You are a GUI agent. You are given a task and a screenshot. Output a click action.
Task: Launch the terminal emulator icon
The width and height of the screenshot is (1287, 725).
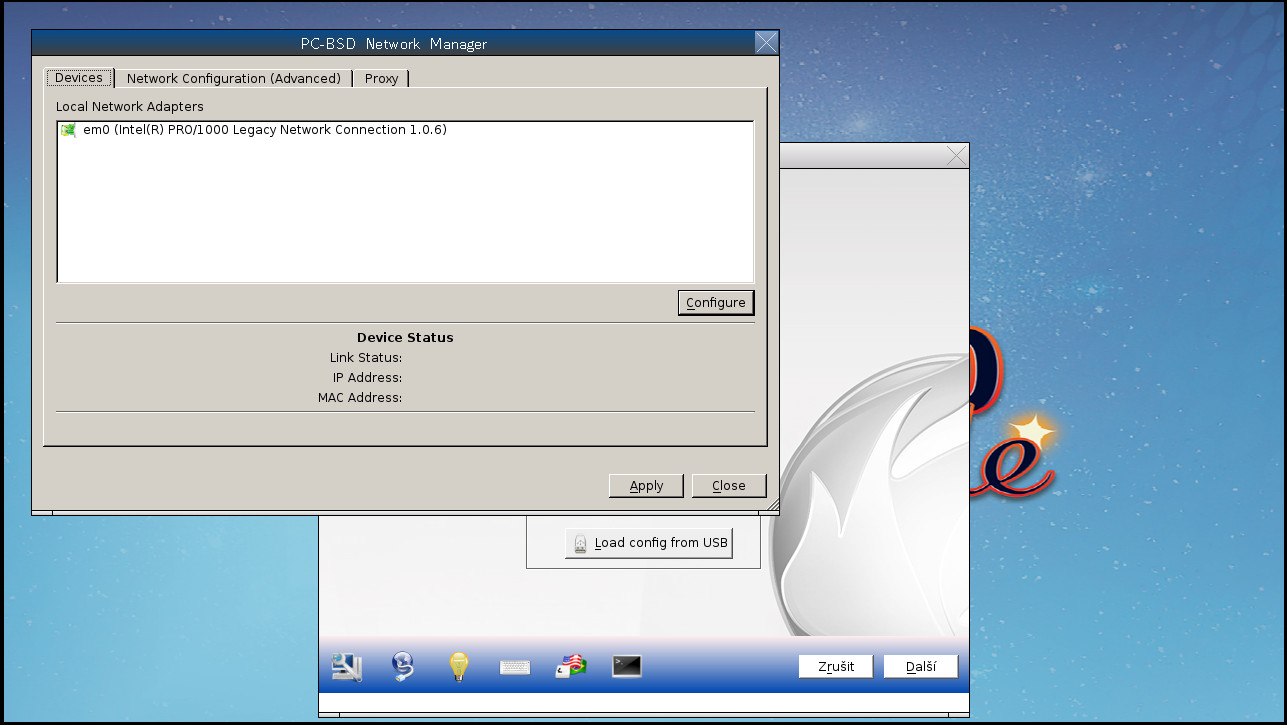tap(626, 666)
